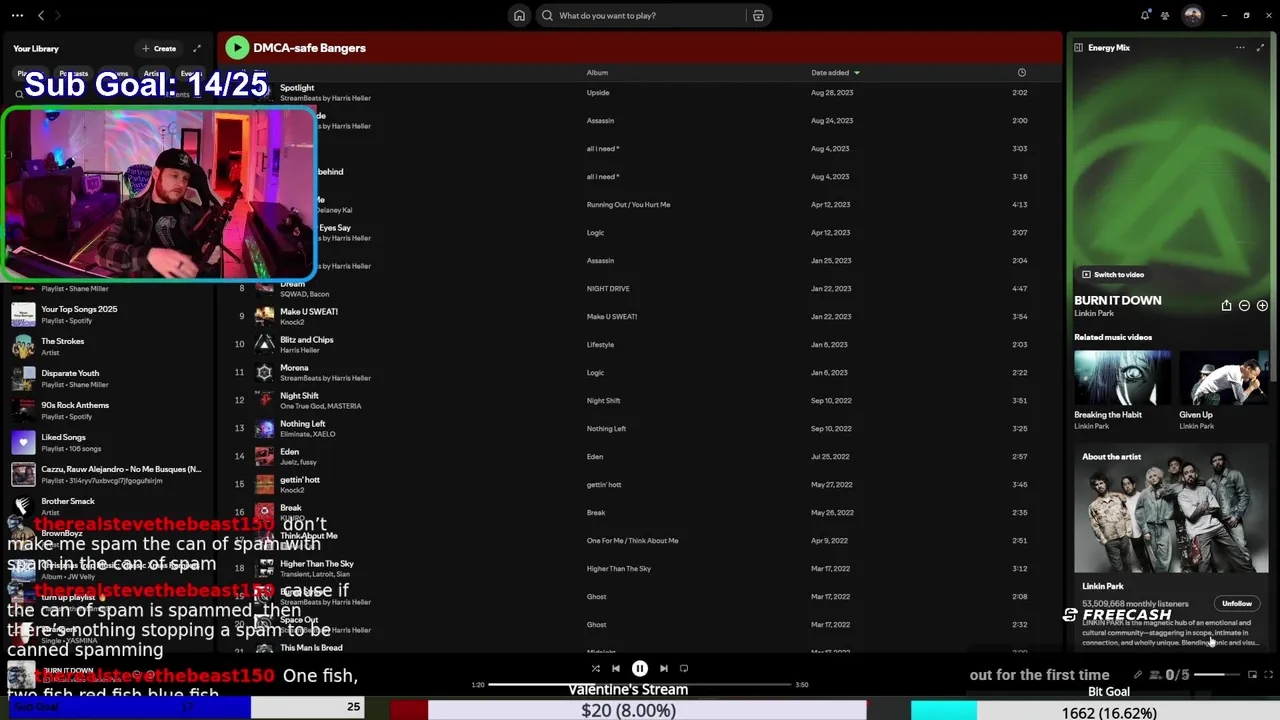
Task: Open Disparate Youth playlist
Action: (x=107, y=378)
